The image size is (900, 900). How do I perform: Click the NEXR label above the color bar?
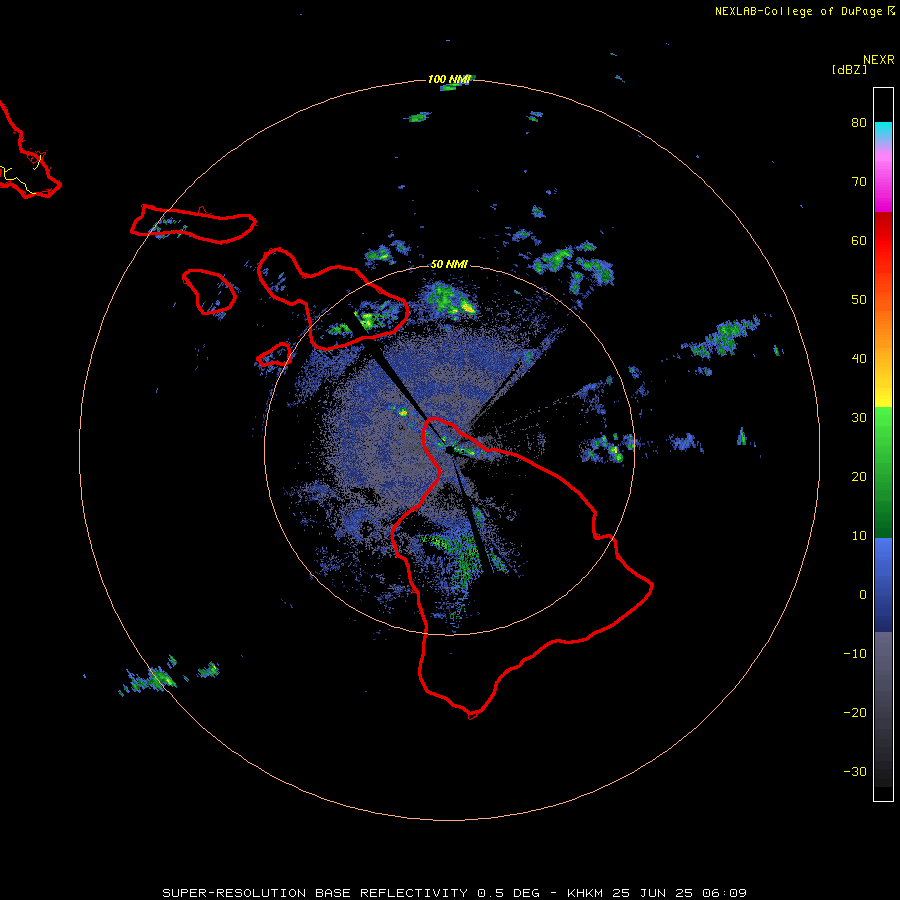click(x=878, y=60)
